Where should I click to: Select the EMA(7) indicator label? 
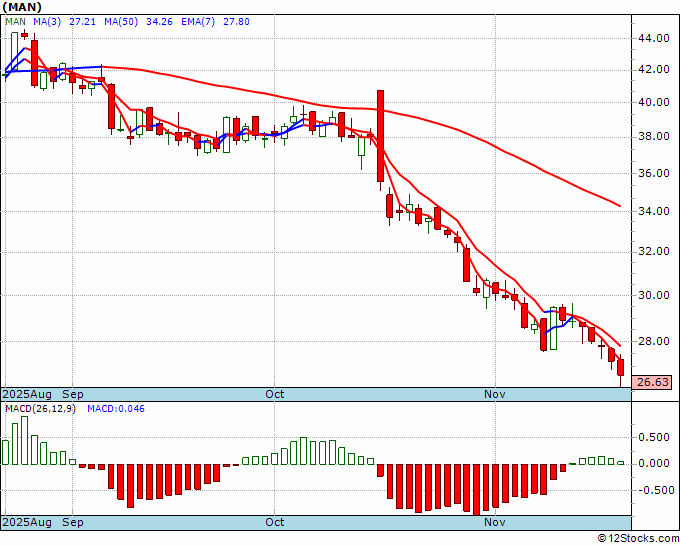pos(198,22)
